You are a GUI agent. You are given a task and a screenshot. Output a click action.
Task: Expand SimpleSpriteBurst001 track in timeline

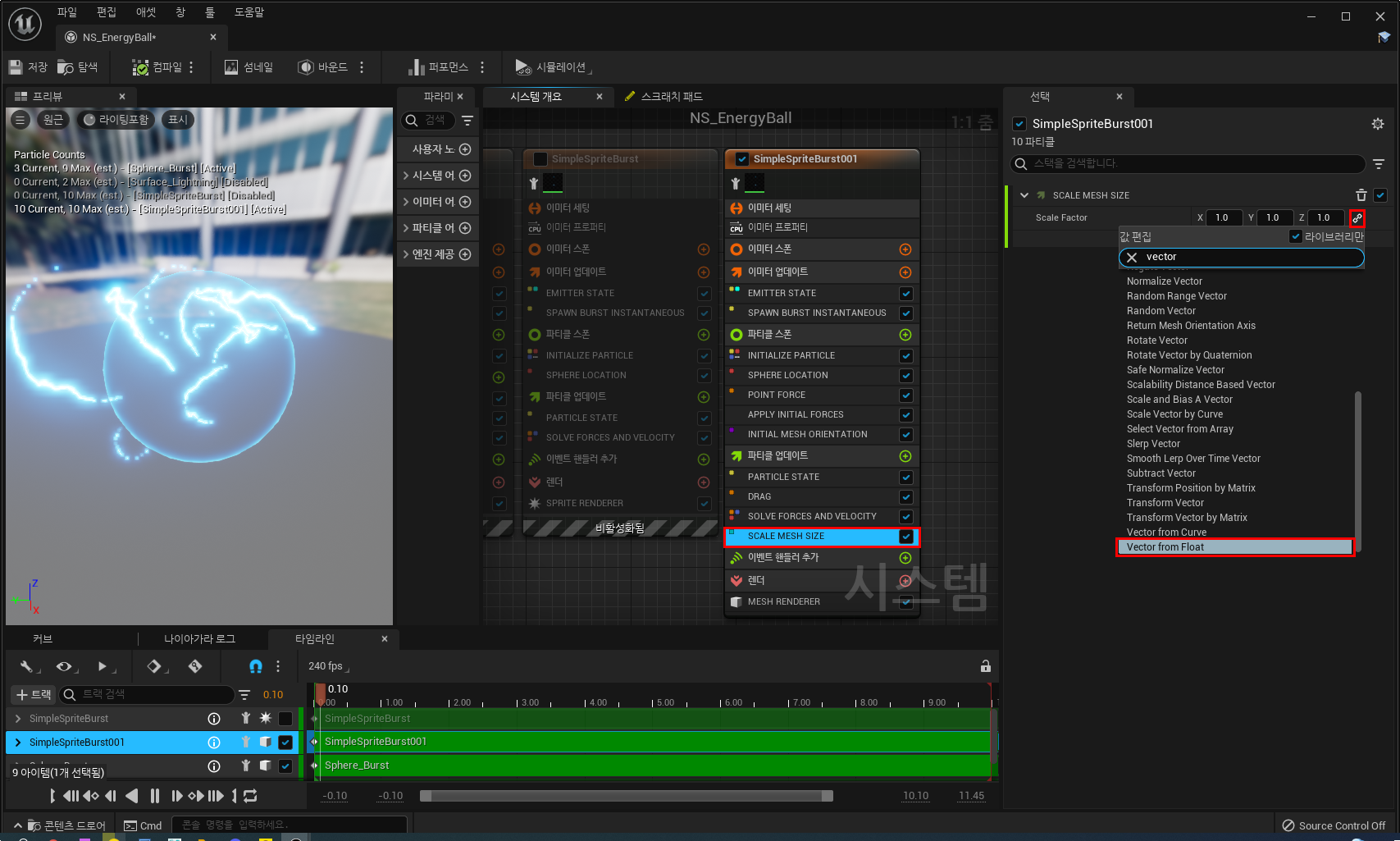click(18, 743)
